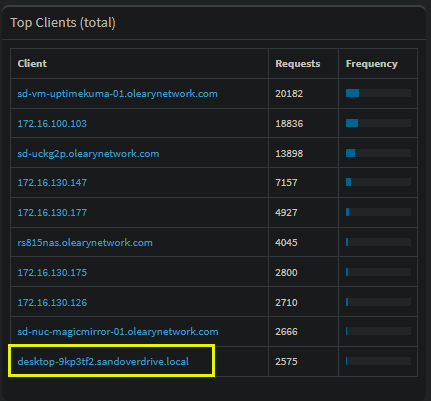This screenshot has width=431, height=401.
Task: Select the sd-uckg2p.olearynetwork.com client link
Action: (88, 154)
